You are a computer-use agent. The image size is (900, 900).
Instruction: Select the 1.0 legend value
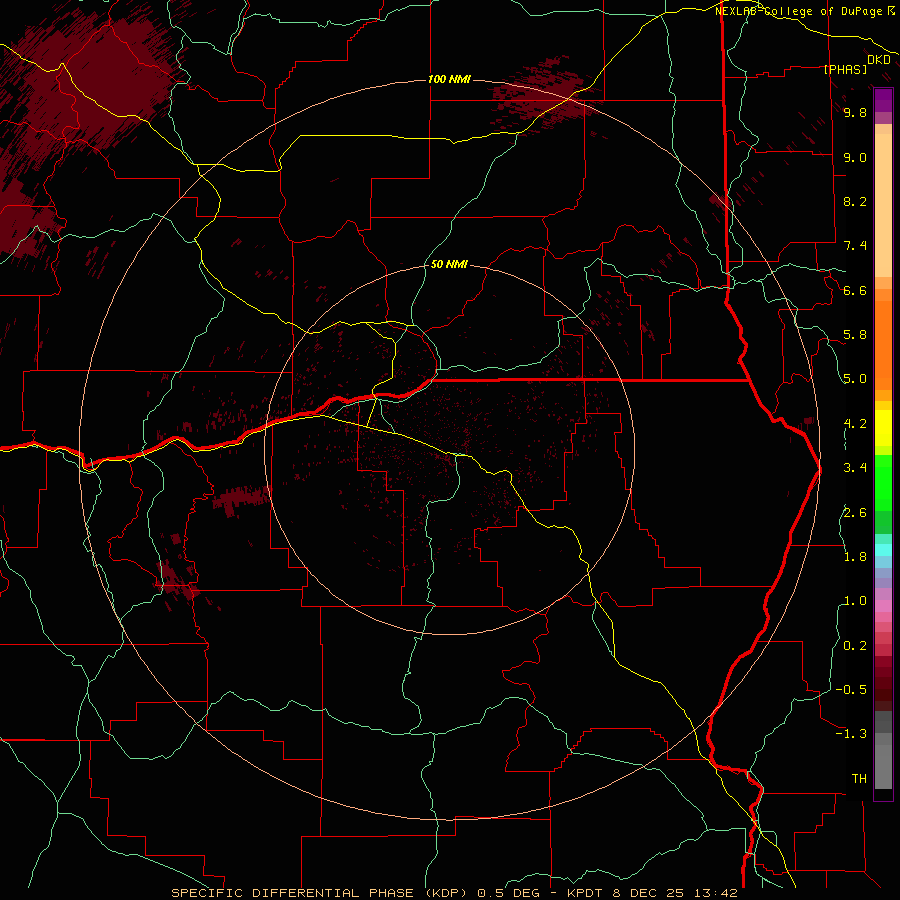click(855, 601)
